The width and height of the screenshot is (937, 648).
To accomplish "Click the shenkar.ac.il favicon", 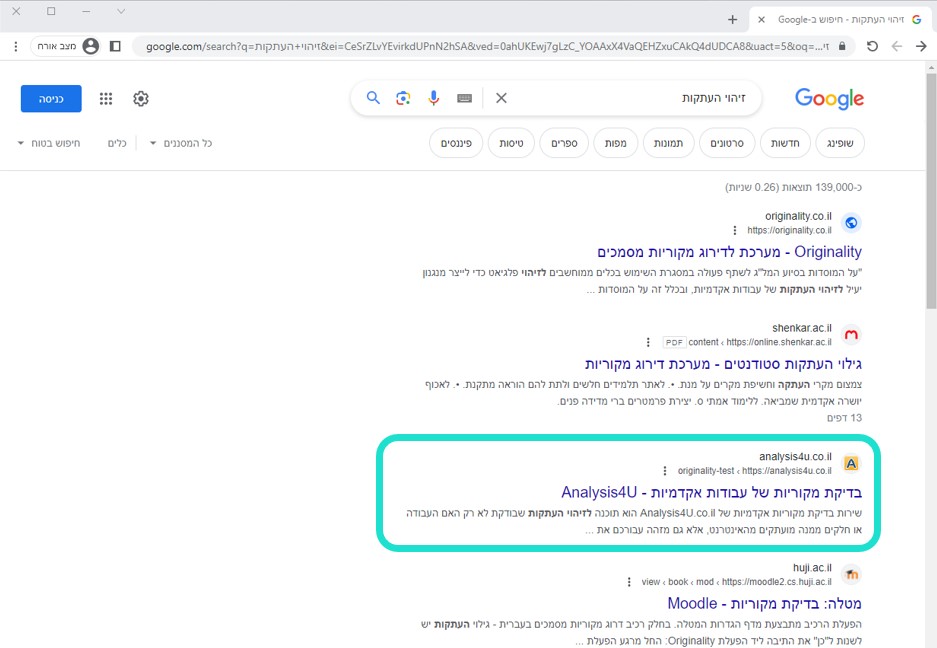I will [x=851, y=335].
